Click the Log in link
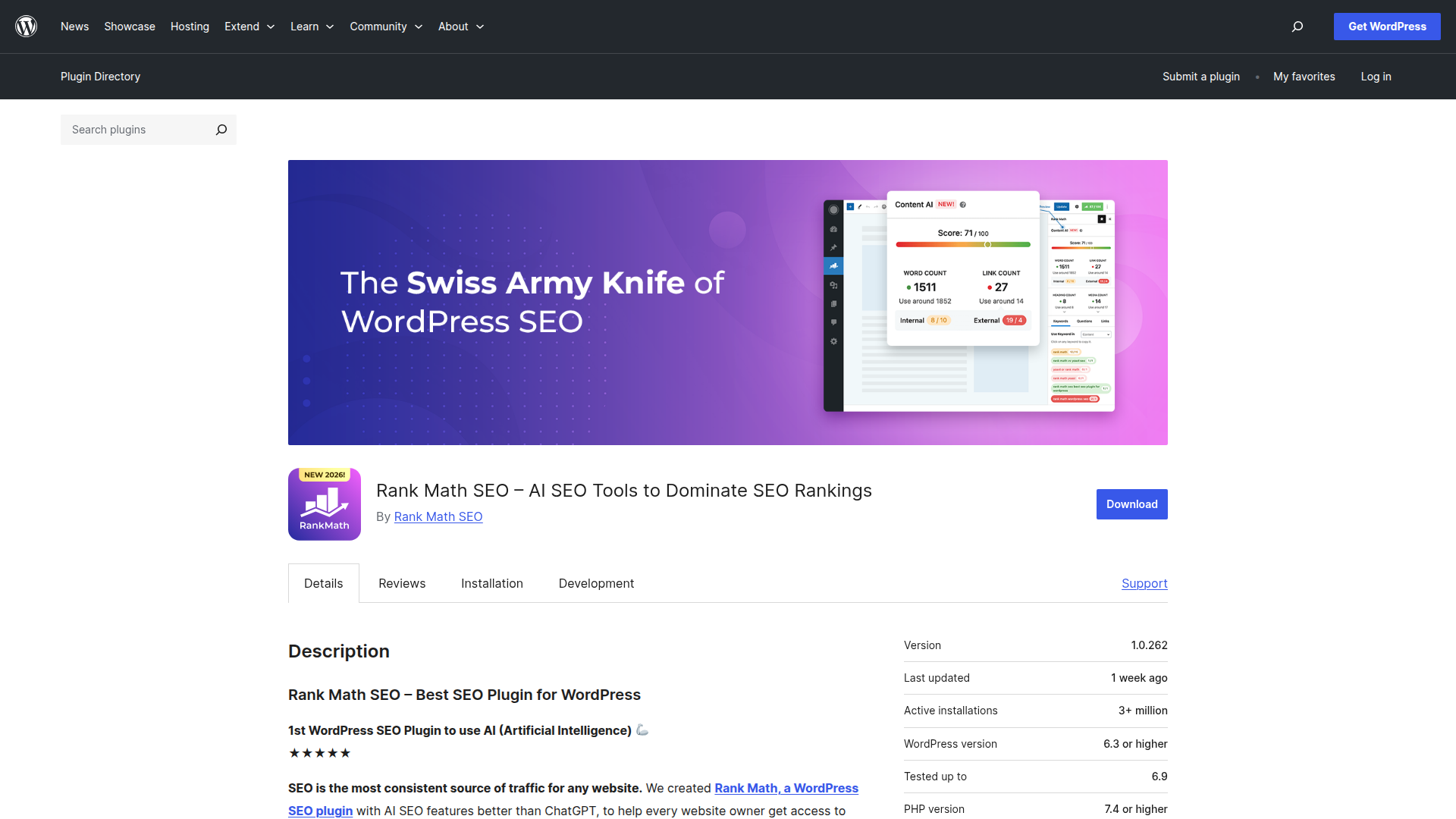1456x819 pixels. (x=1376, y=77)
